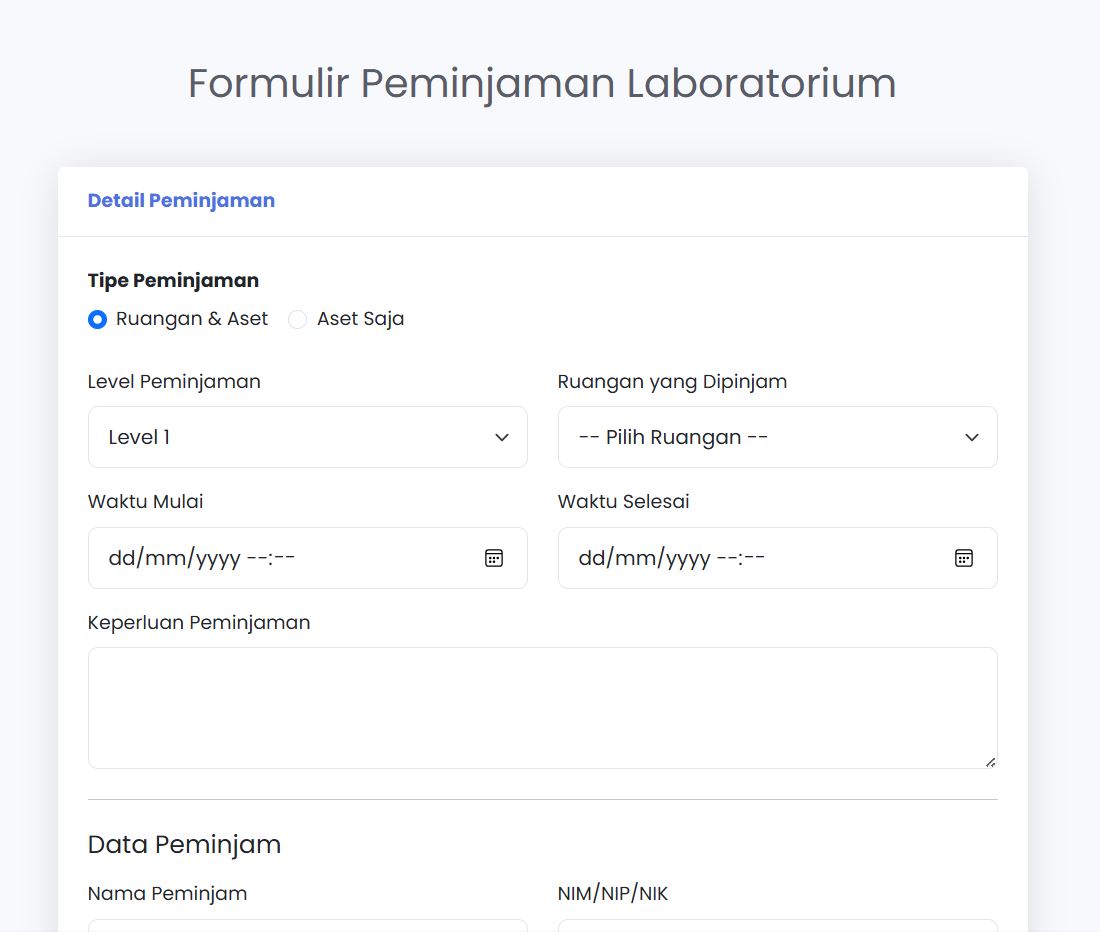Click the radio circle next to Aset Saja
This screenshot has height=932, width=1100.
297,318
